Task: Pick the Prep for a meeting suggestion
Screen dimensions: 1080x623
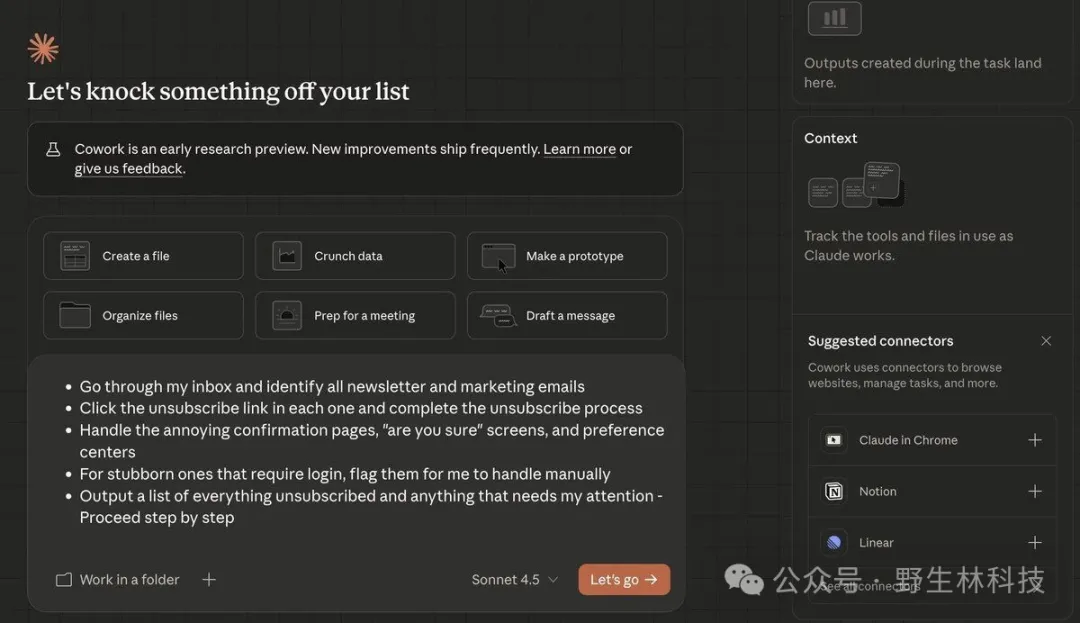Action: coord(355,316)
